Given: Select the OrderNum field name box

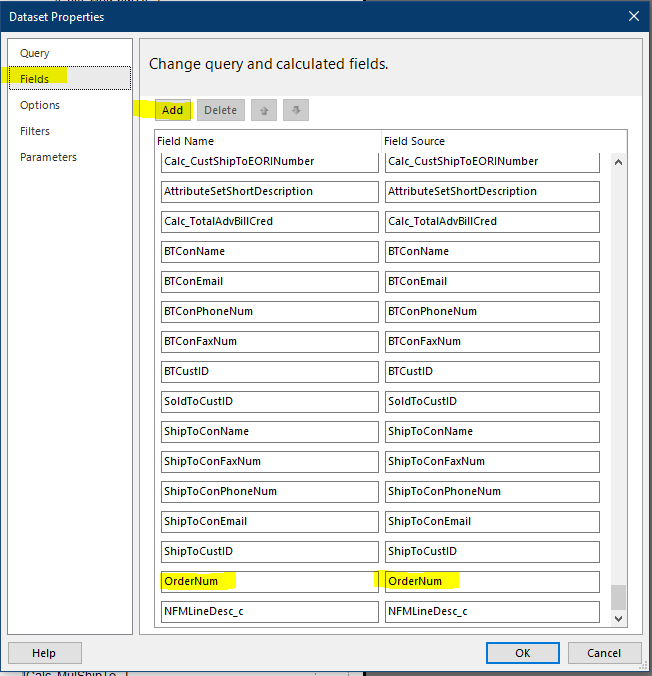Looking at the screenshot, I should point(270,582).
